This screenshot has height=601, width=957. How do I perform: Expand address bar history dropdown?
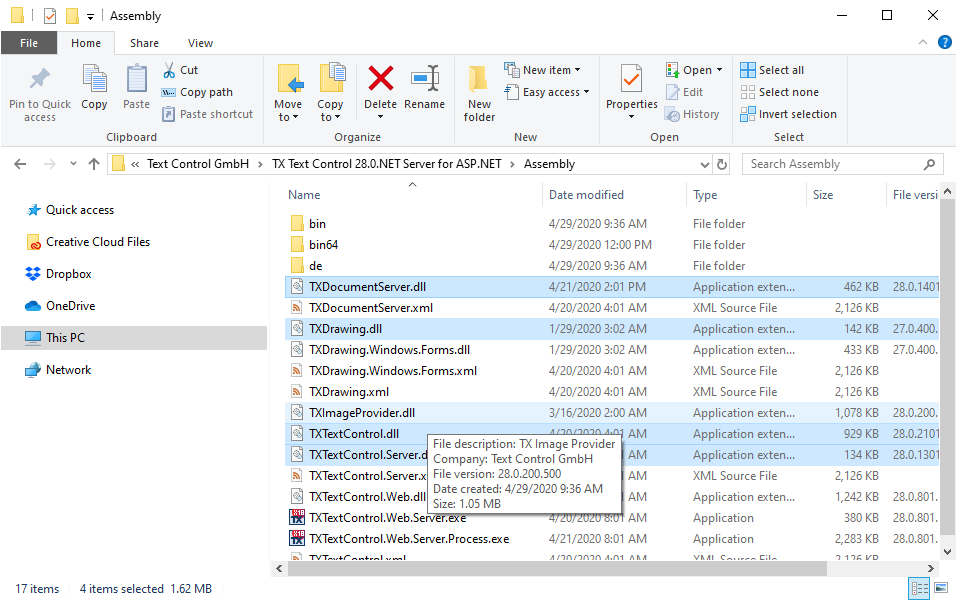(x=704, y=164)
